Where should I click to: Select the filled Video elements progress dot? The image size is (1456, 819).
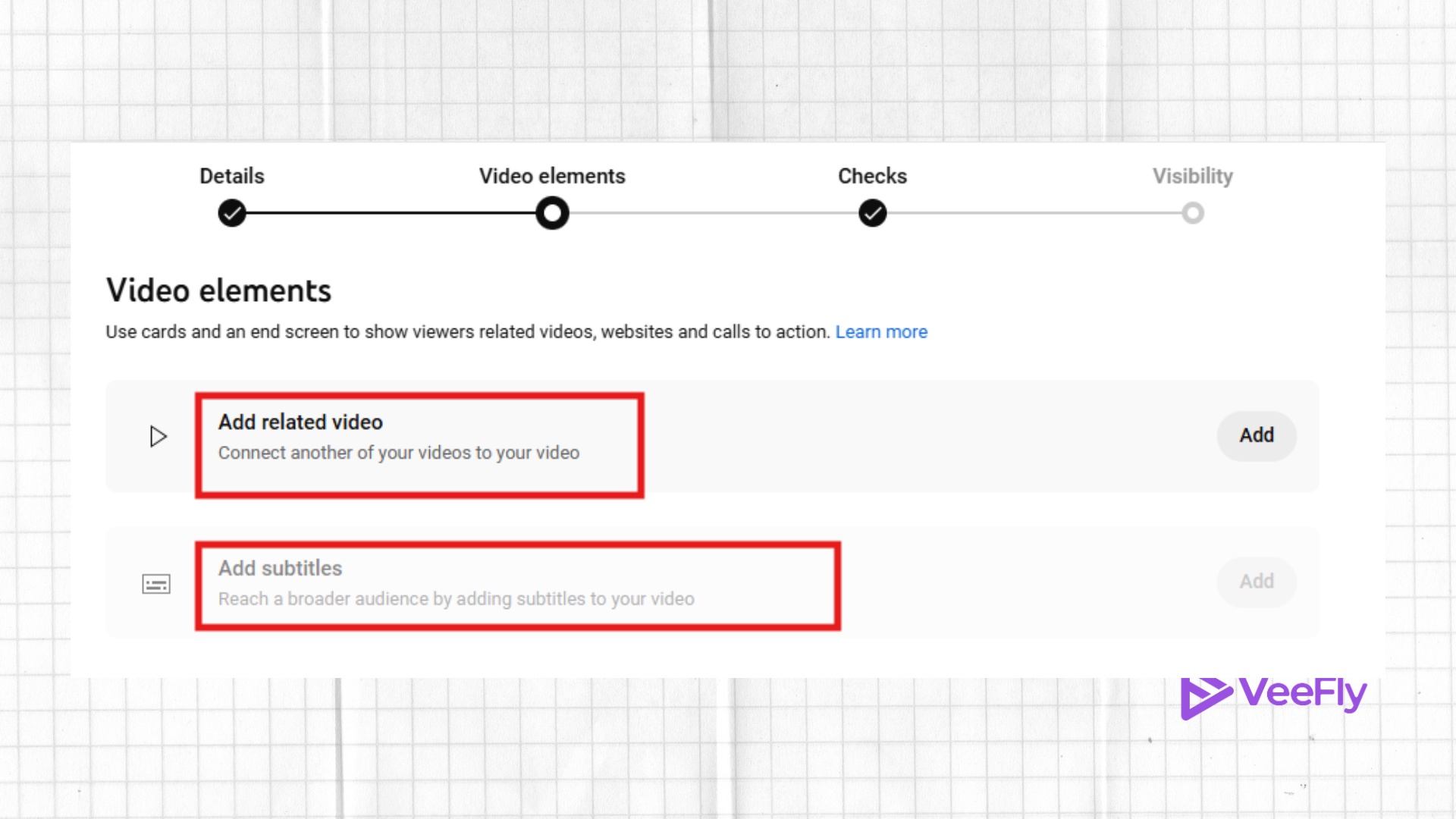click(x=552, y=213)
